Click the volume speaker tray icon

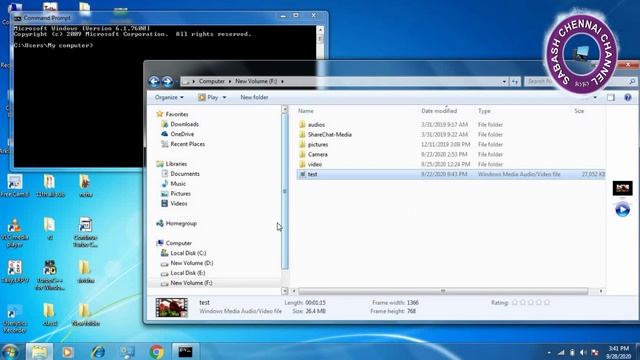pyautogui.click(x=583, y=352)
